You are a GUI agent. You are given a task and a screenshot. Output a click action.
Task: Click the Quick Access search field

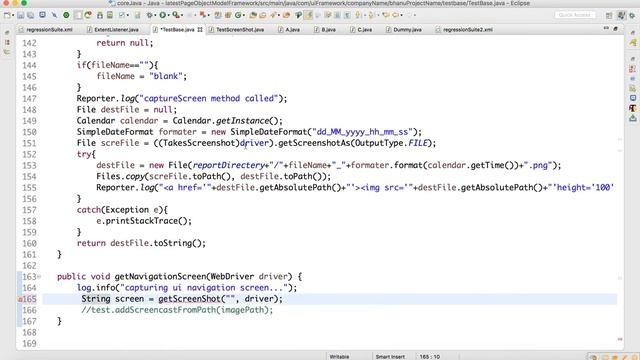(575, 15)
